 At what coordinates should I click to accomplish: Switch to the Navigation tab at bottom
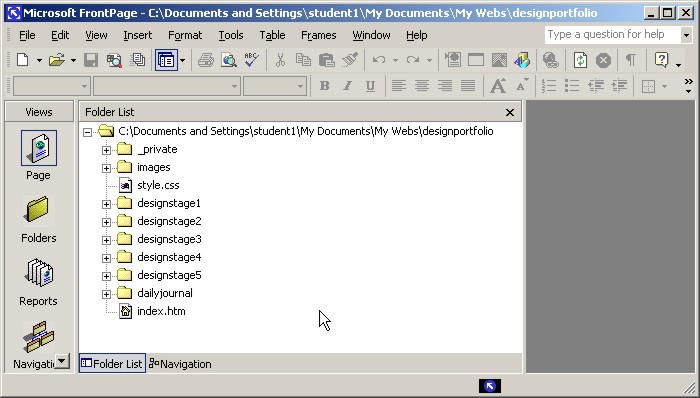tap(180, 364)
